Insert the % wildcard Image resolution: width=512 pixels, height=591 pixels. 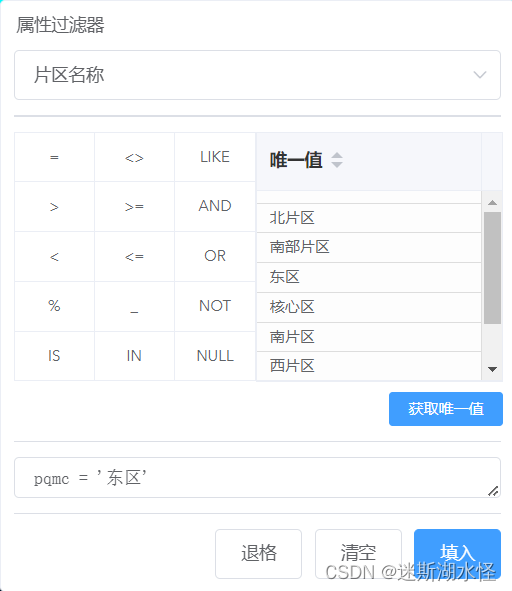[x=54, y=306]
